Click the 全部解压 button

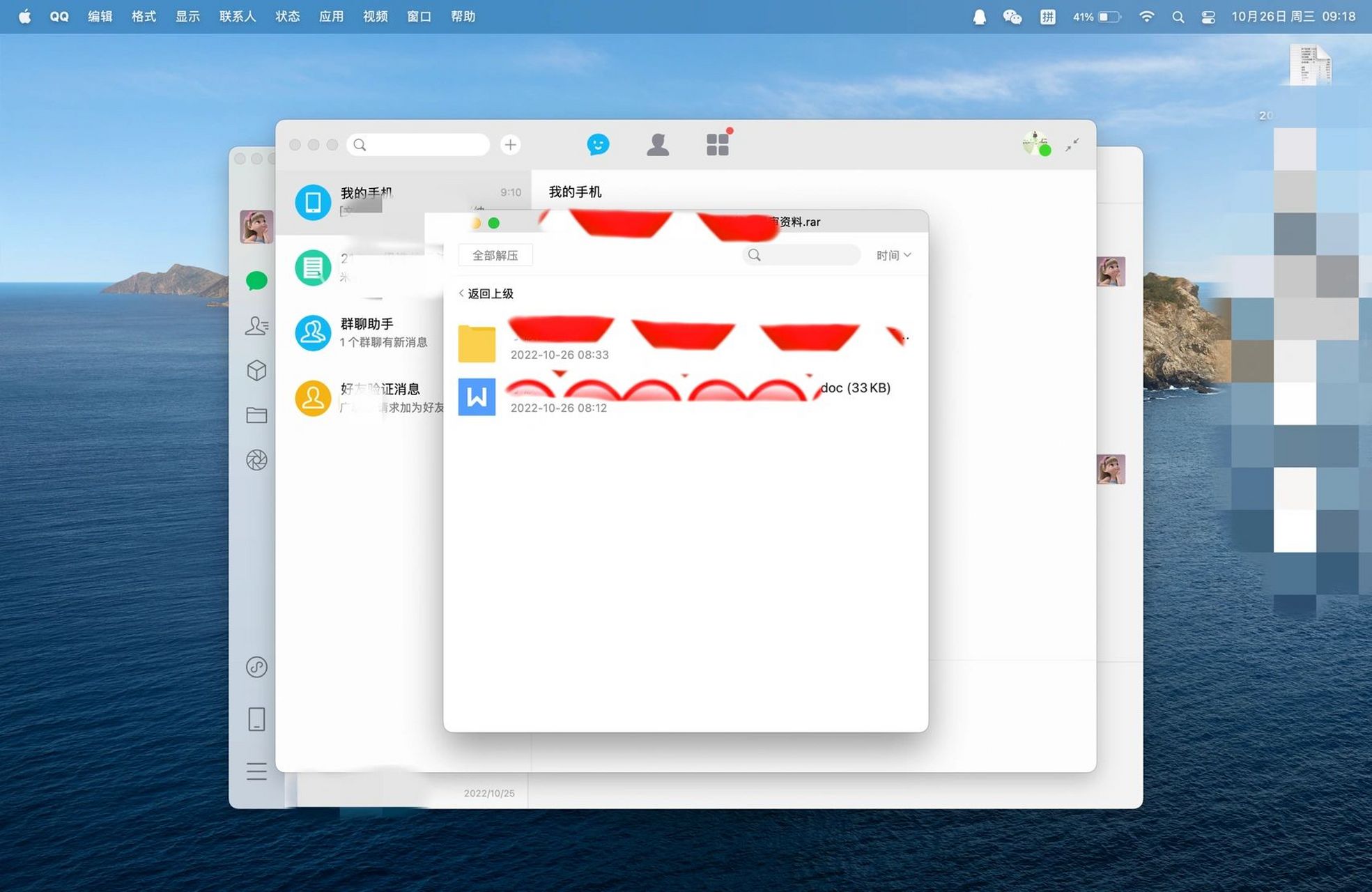tap(495, 255)
